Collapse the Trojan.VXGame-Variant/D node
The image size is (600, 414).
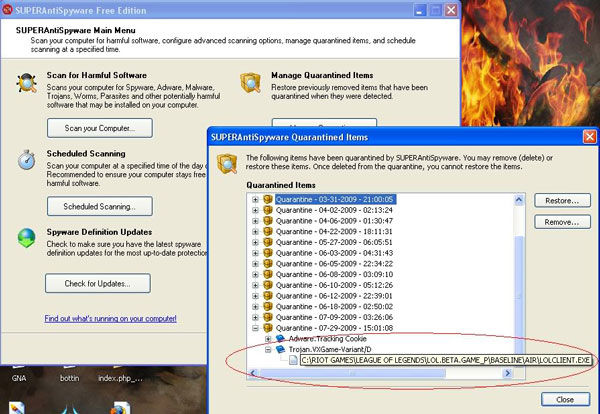[268, 349]
